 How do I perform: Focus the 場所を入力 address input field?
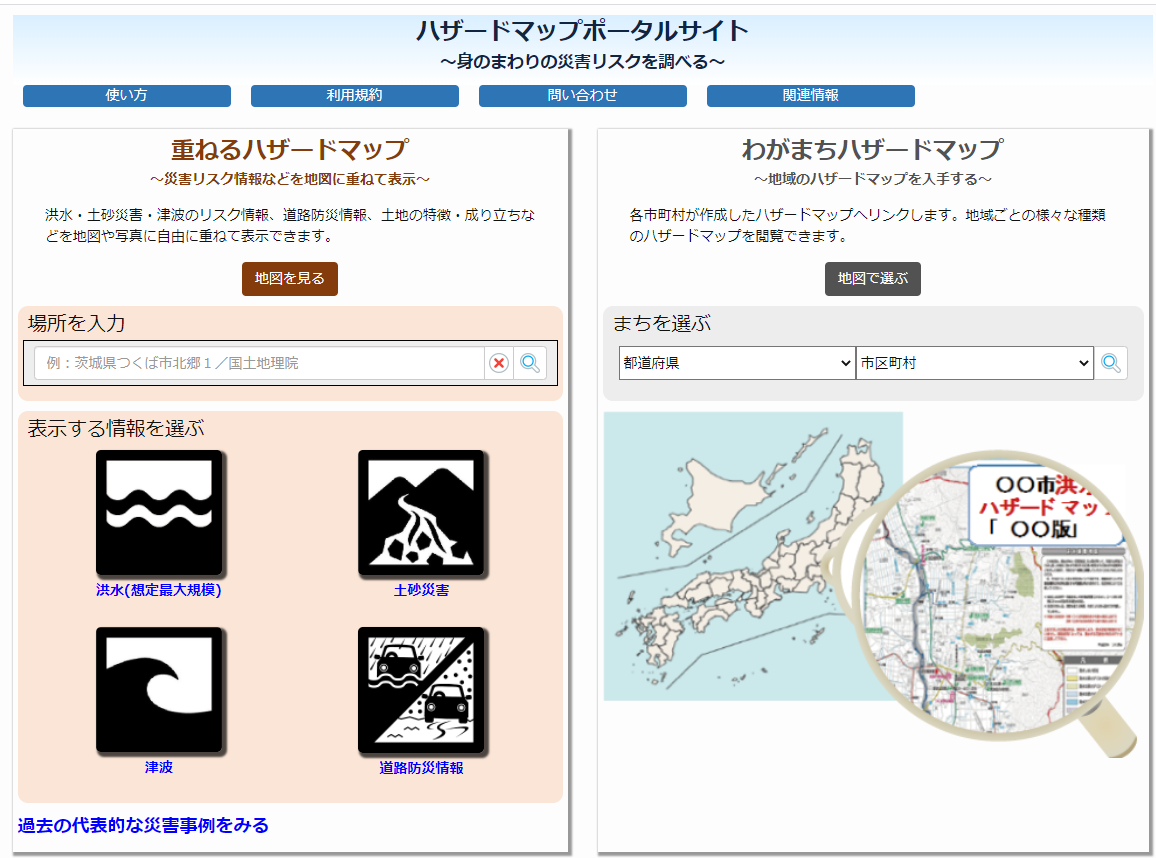point(259,363)
